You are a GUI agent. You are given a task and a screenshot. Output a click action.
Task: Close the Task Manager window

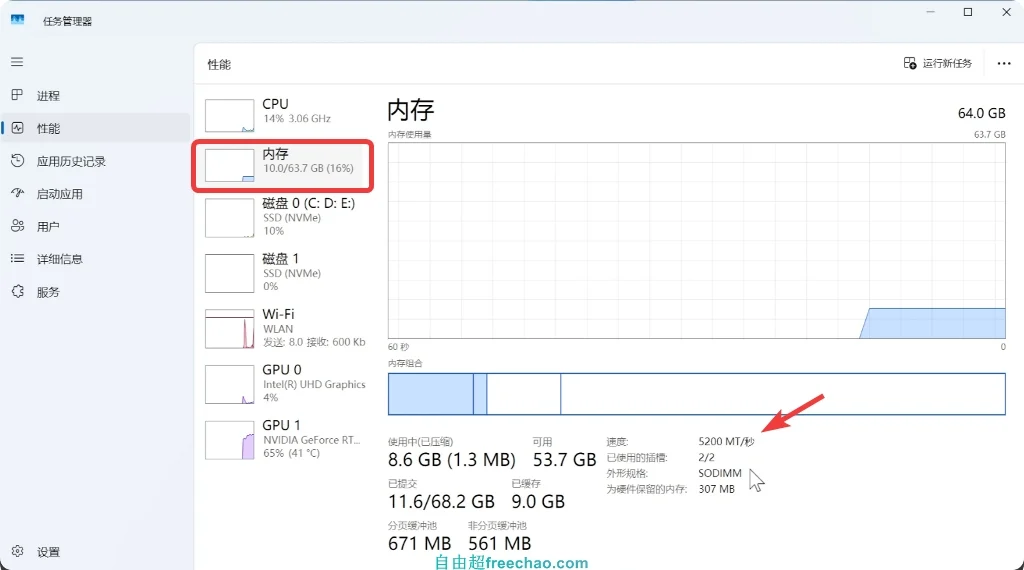(1006, 12)
